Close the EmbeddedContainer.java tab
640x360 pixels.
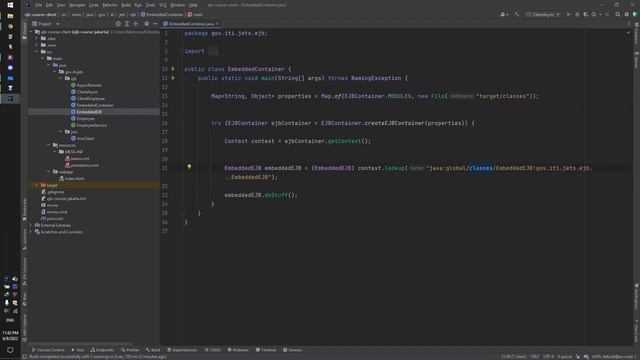pyautogui.click(x=217, y=24)
